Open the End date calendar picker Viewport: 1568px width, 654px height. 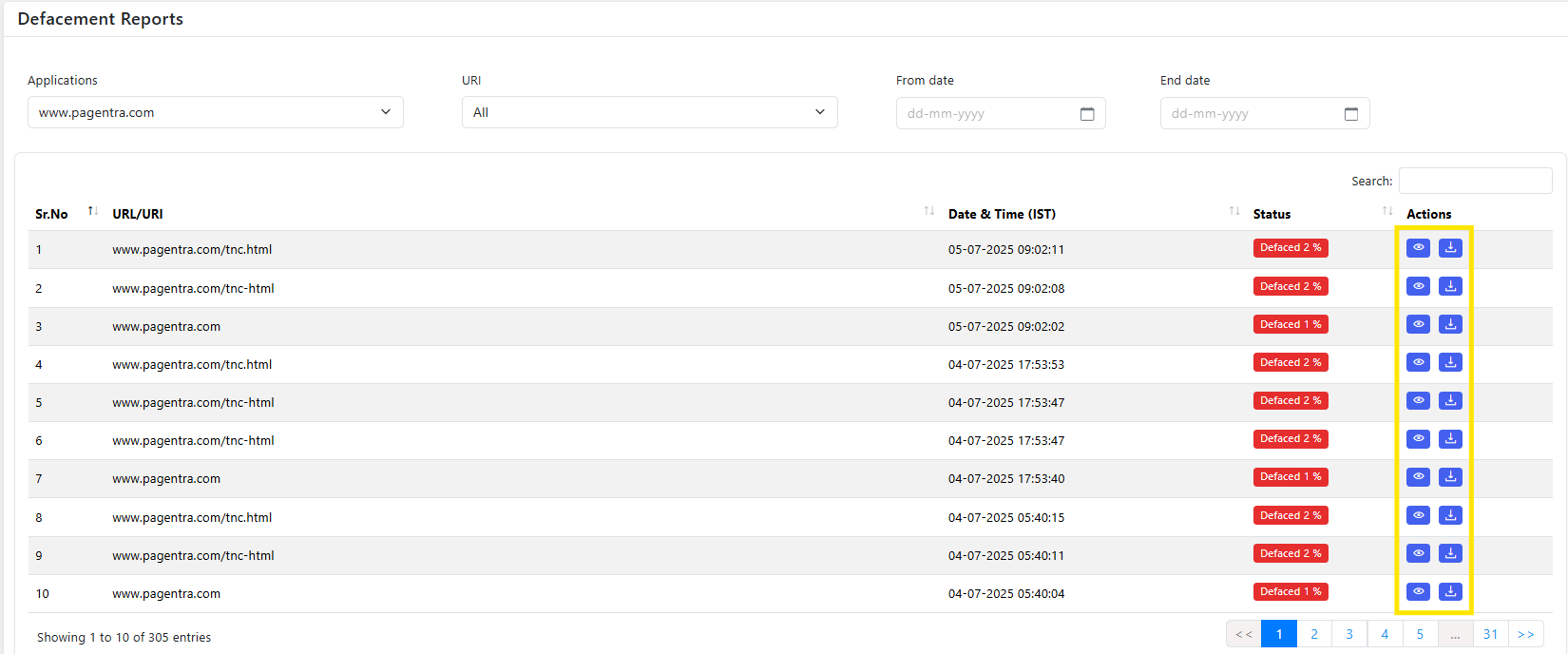[x=1351, y=114]
